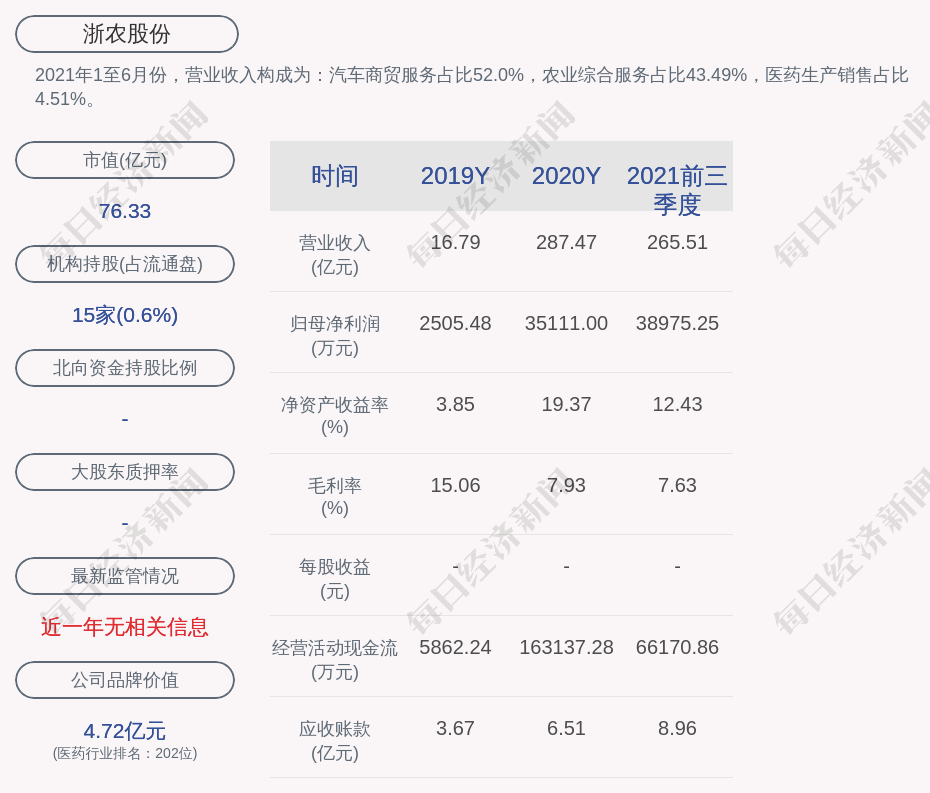Select gross margin value 15.06
The image size is (930, 793).
pyautogui.click(x=455, y=485)
